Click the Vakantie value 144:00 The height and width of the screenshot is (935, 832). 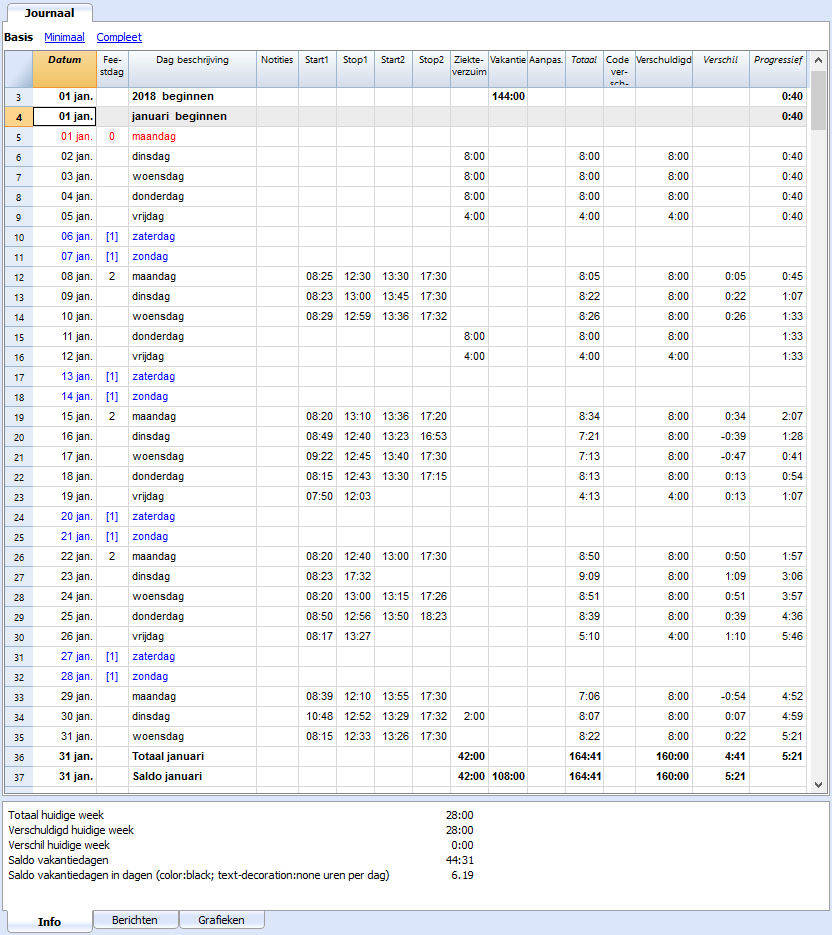pos(508,97)
